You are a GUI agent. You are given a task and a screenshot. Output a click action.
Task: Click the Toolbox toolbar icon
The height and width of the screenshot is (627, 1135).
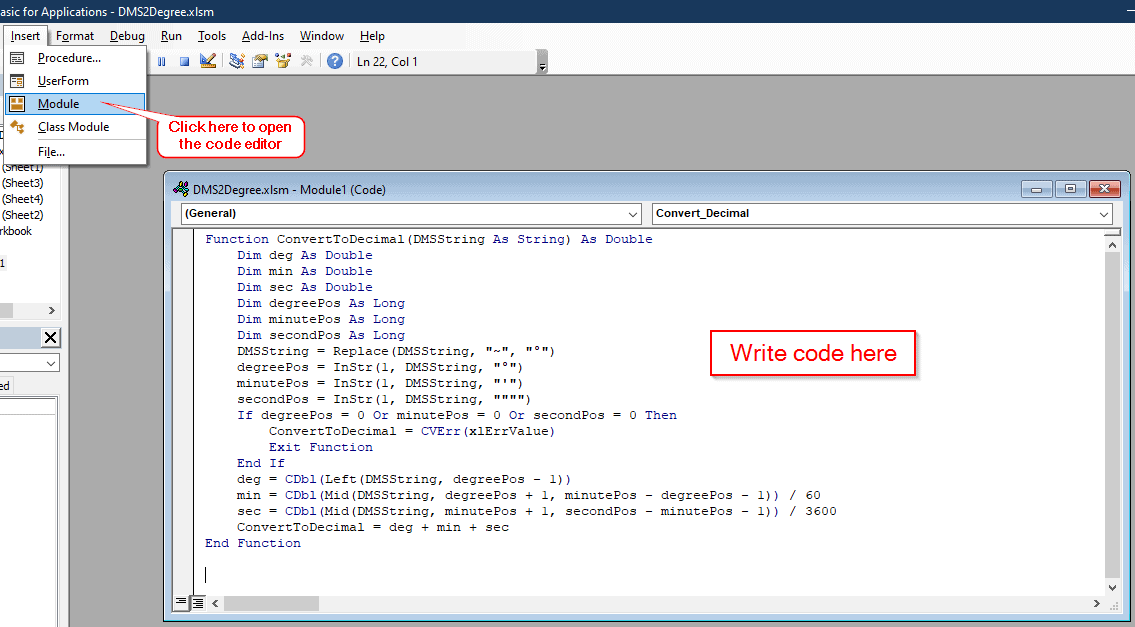click(x=306, y=62)
